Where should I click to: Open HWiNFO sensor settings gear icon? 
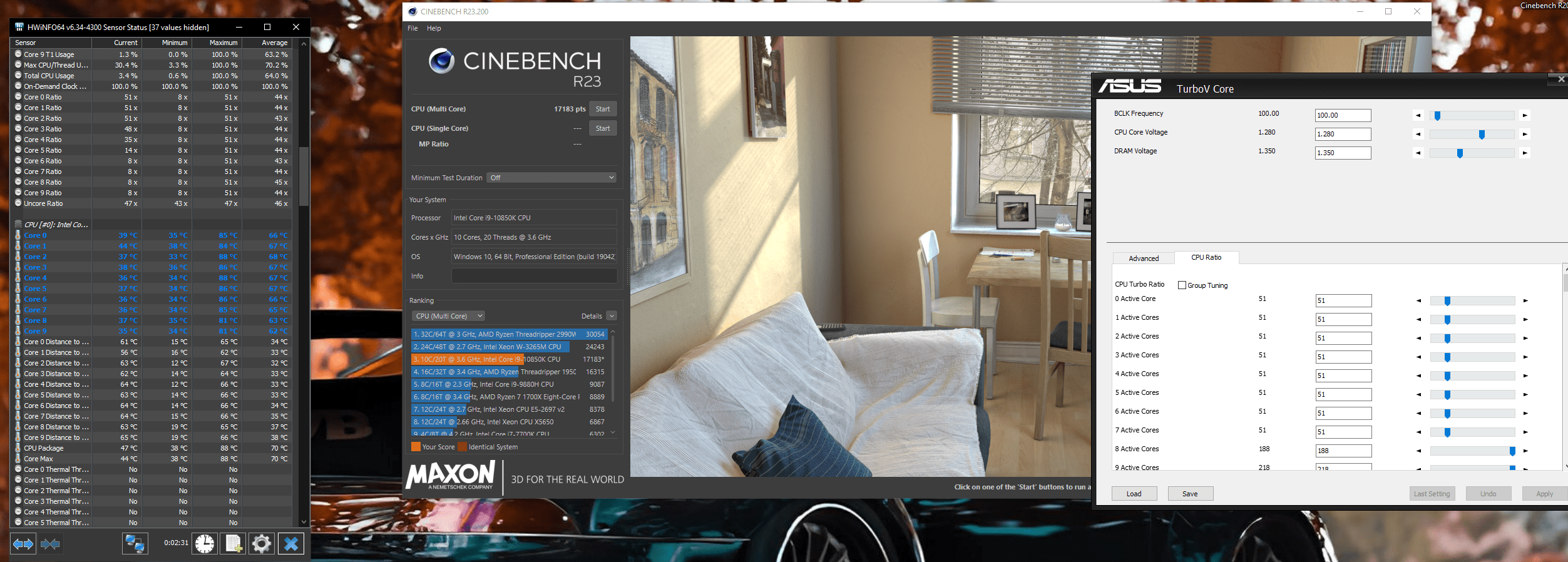point(262,543)
